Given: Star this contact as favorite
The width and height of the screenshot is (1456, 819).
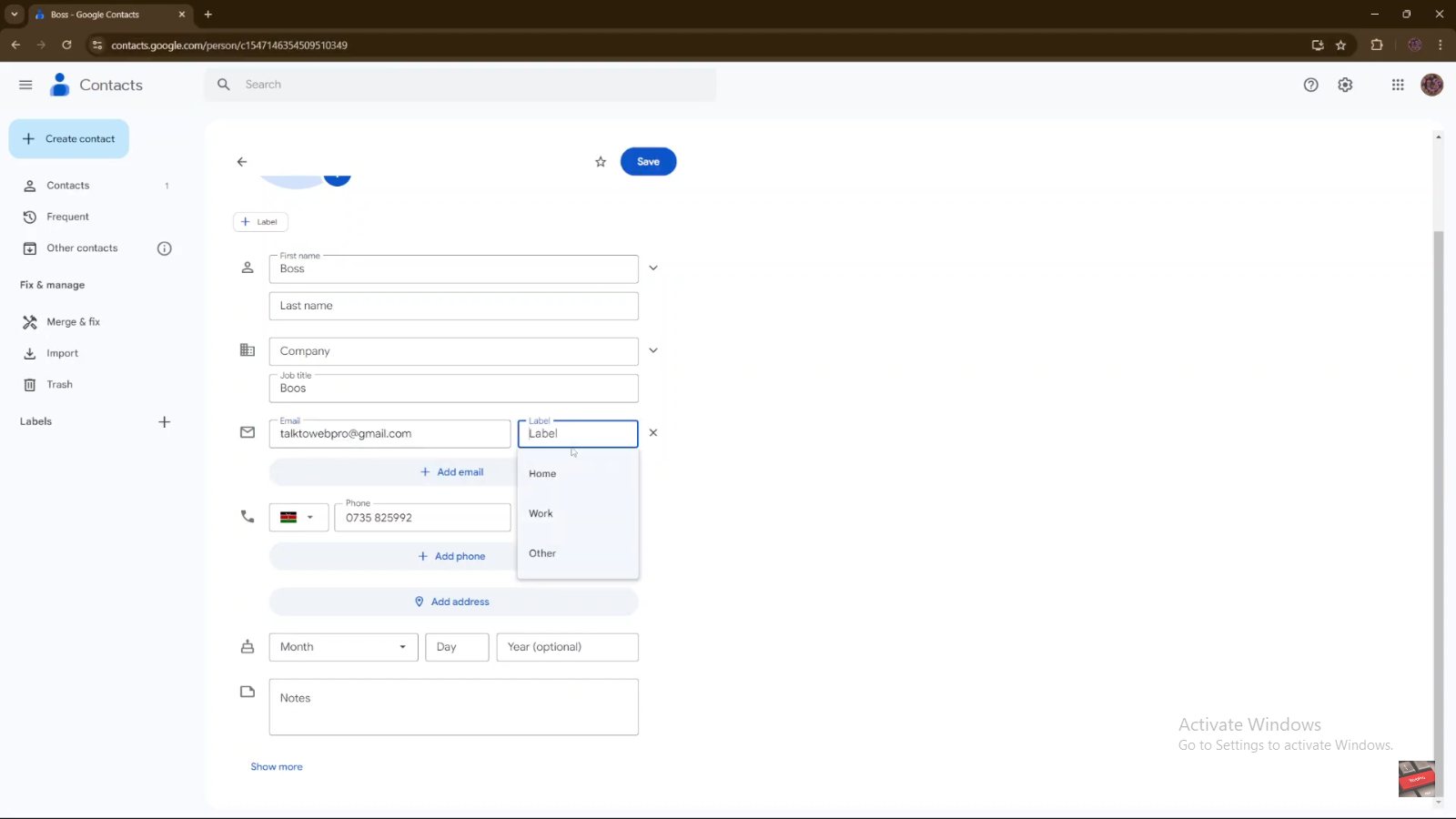Looking at the screenshot, I should tap(601, 162).
